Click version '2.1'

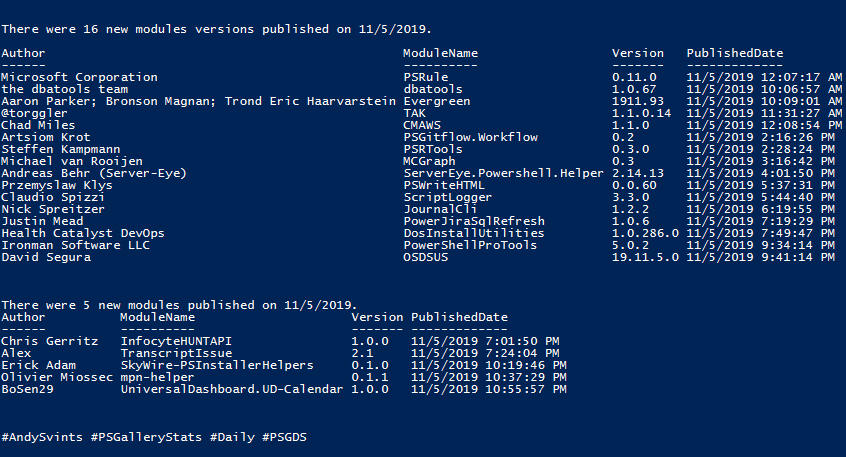coord(362,353)
